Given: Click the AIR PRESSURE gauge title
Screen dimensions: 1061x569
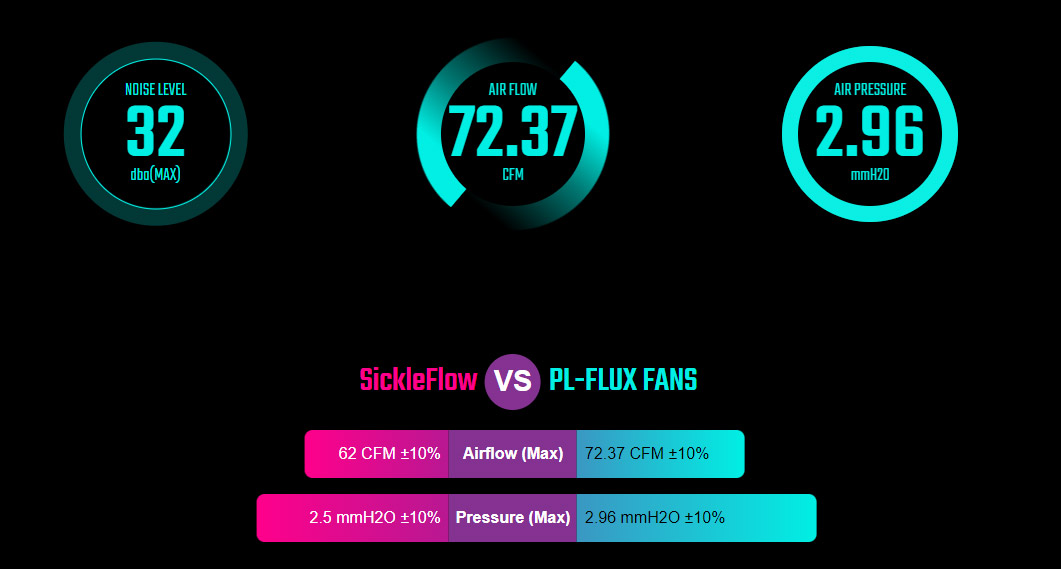Looking at the screenshot, I should tap(870, 89).
